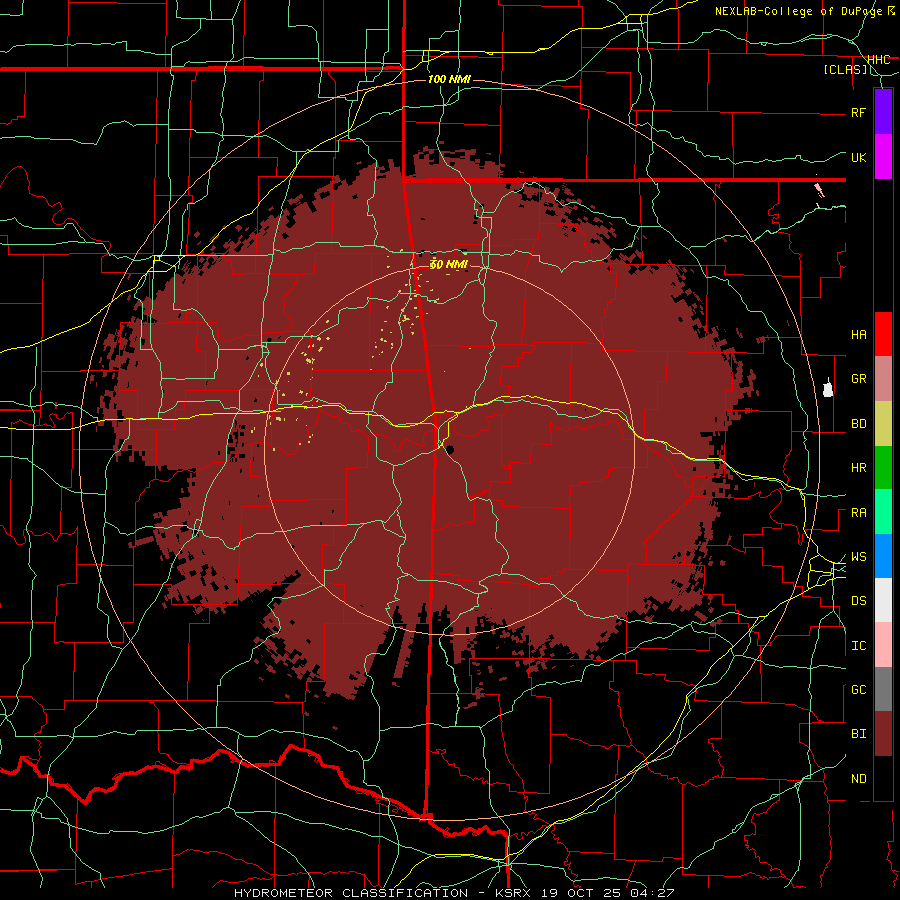Click the dark red BI color swatch
Screen dimensions: 900x900
(x=883, y=734)
